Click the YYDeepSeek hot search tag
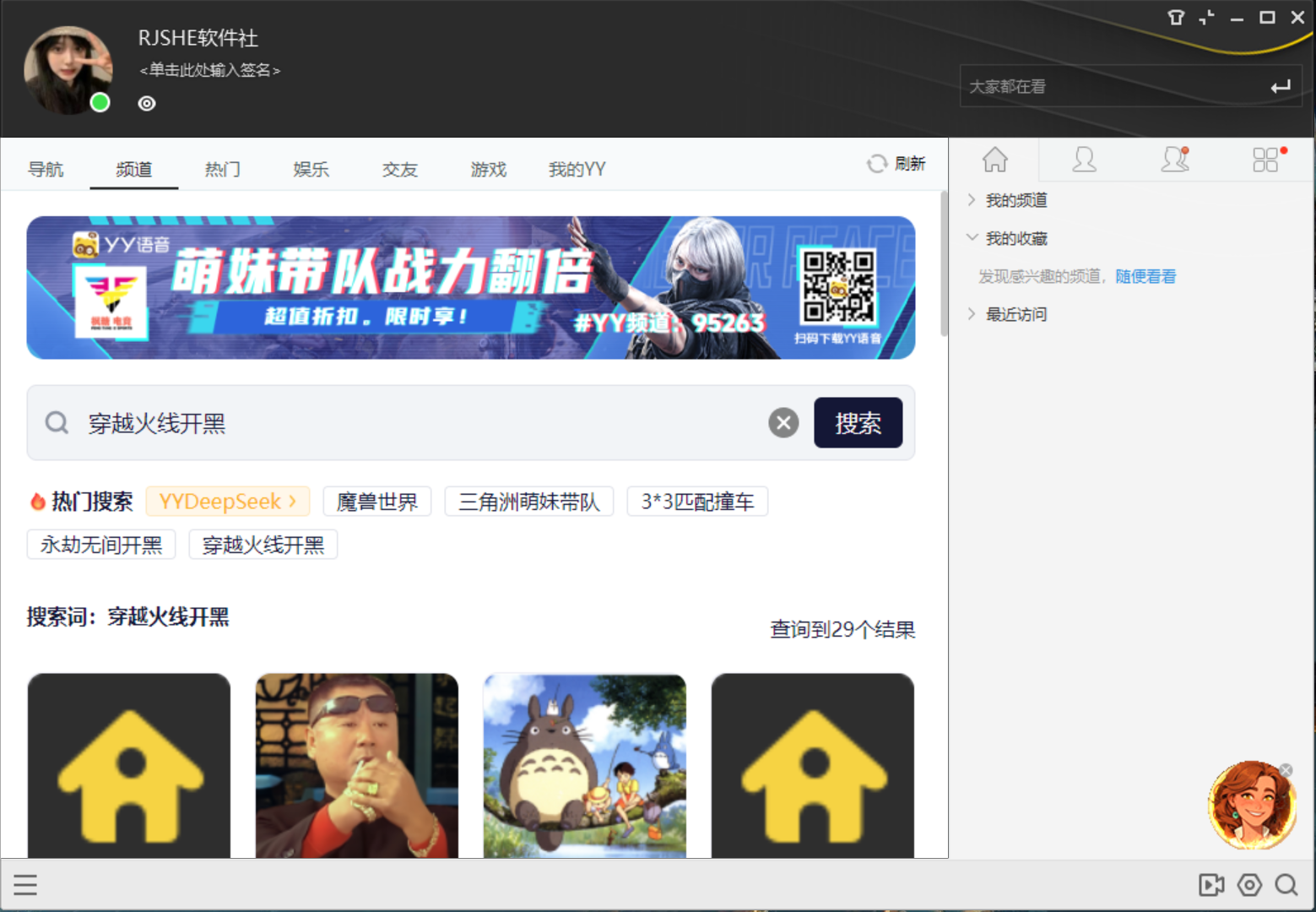This screenshot has height=912, width=1316. pos(228,502)
